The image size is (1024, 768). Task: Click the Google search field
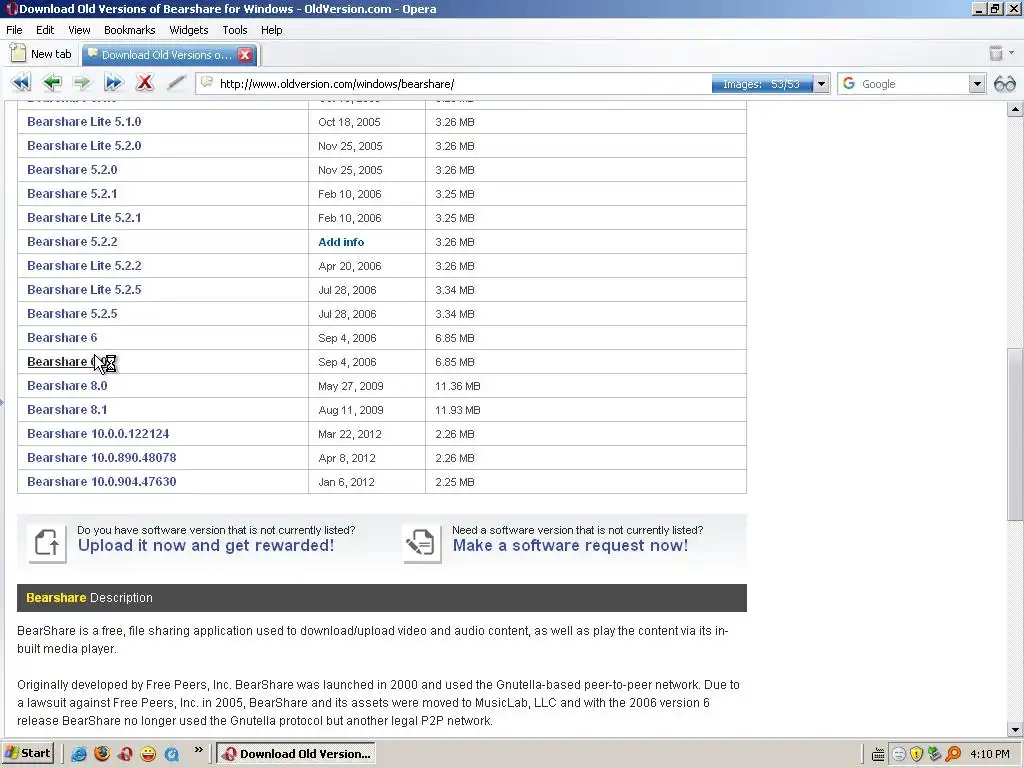click(x=913, y=84)
